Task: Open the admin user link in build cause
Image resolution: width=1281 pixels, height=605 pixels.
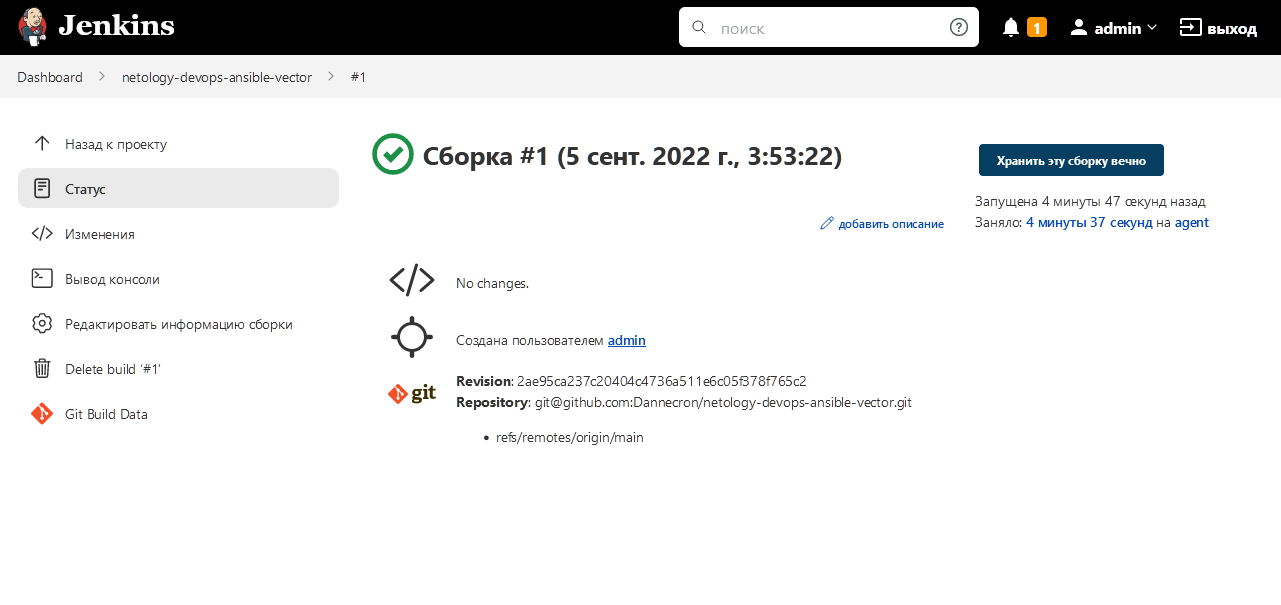Action: [626, 340]
